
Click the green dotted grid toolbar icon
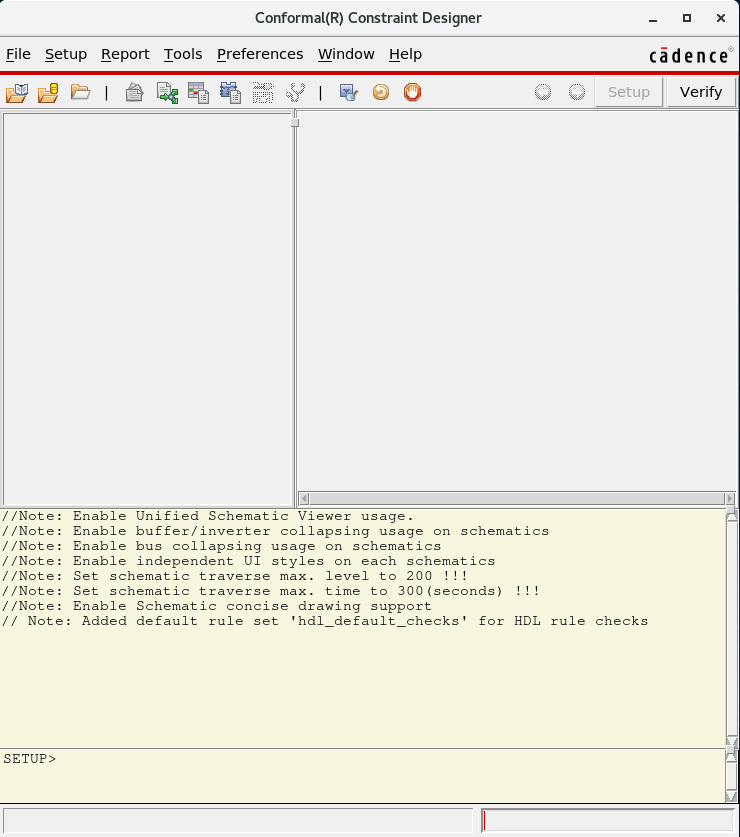[x=263, y=93]
